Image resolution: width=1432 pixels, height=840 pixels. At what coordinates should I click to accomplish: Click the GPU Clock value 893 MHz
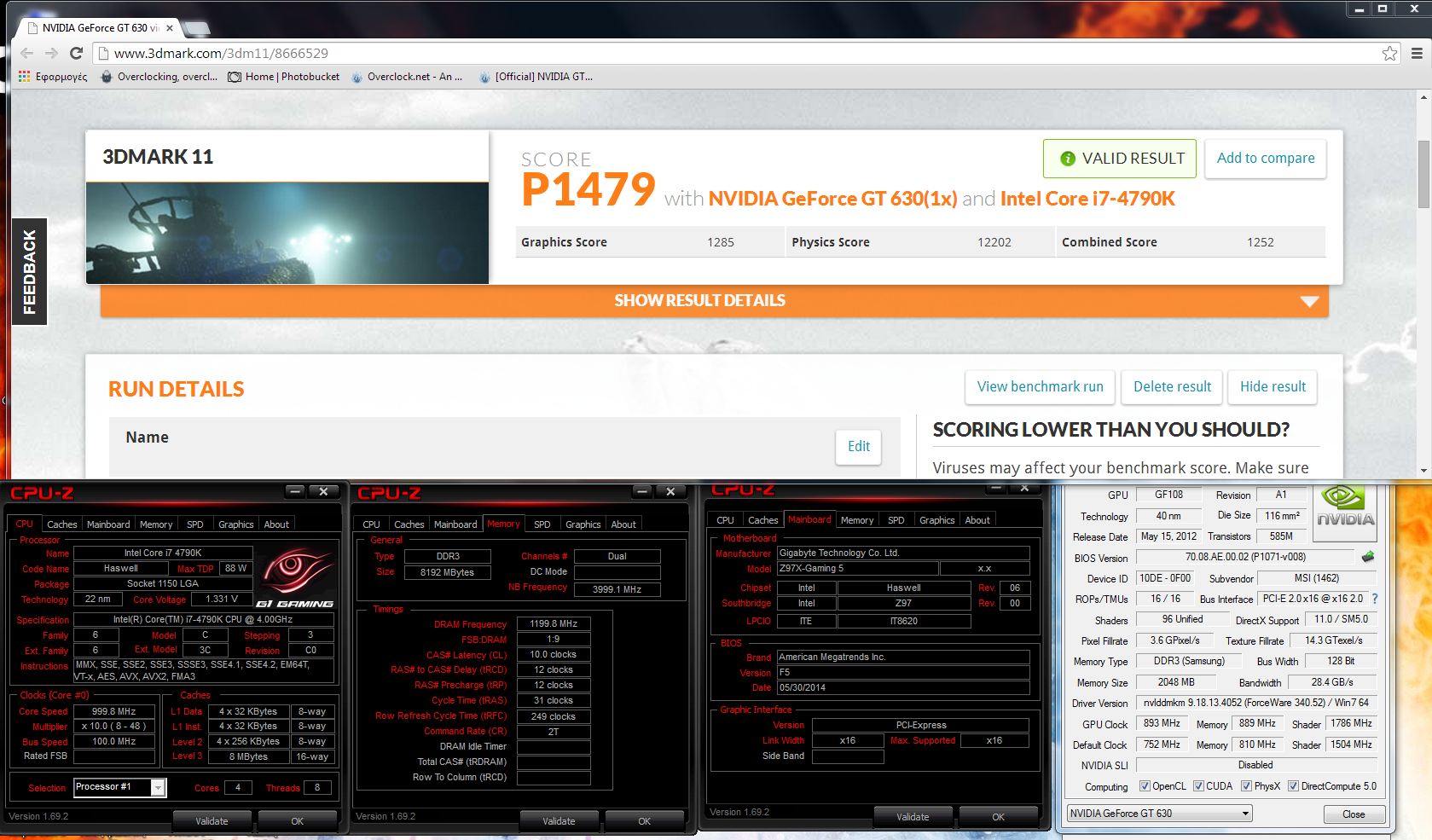coord(1162,723)
